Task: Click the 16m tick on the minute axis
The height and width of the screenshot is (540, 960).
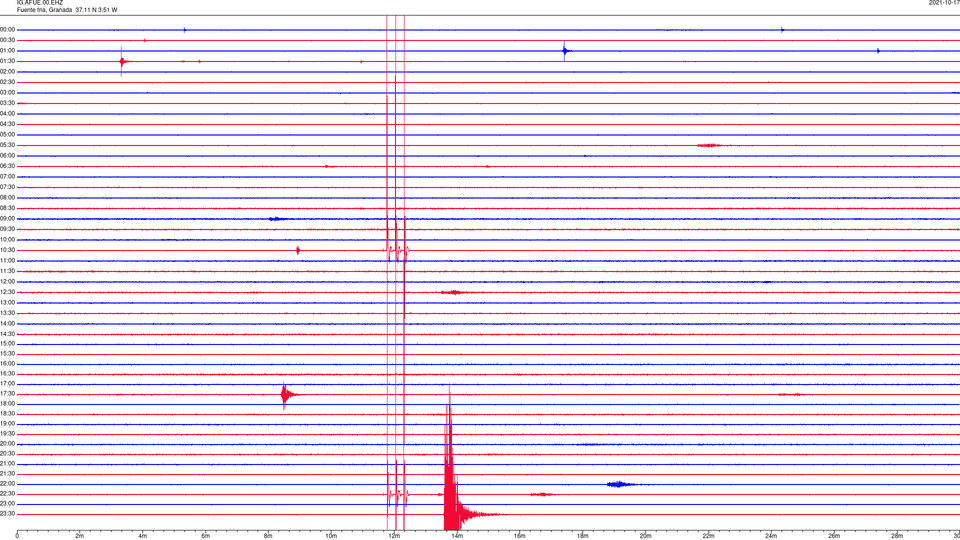Action: (520, 536)
